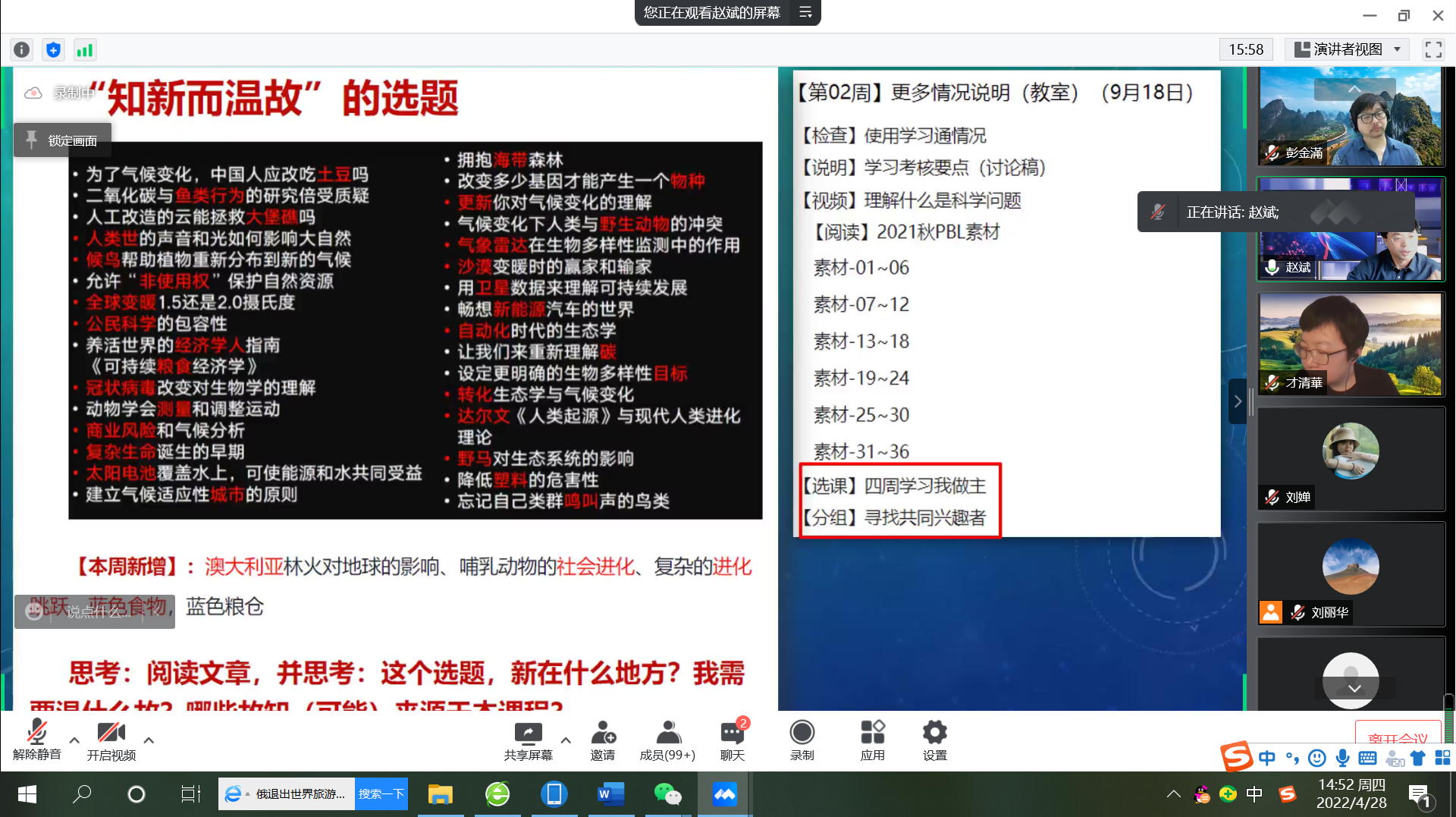Open the 演讲者视图 layout dropdown
This screenshot has height=817, width=1456.
(1347, 49)
